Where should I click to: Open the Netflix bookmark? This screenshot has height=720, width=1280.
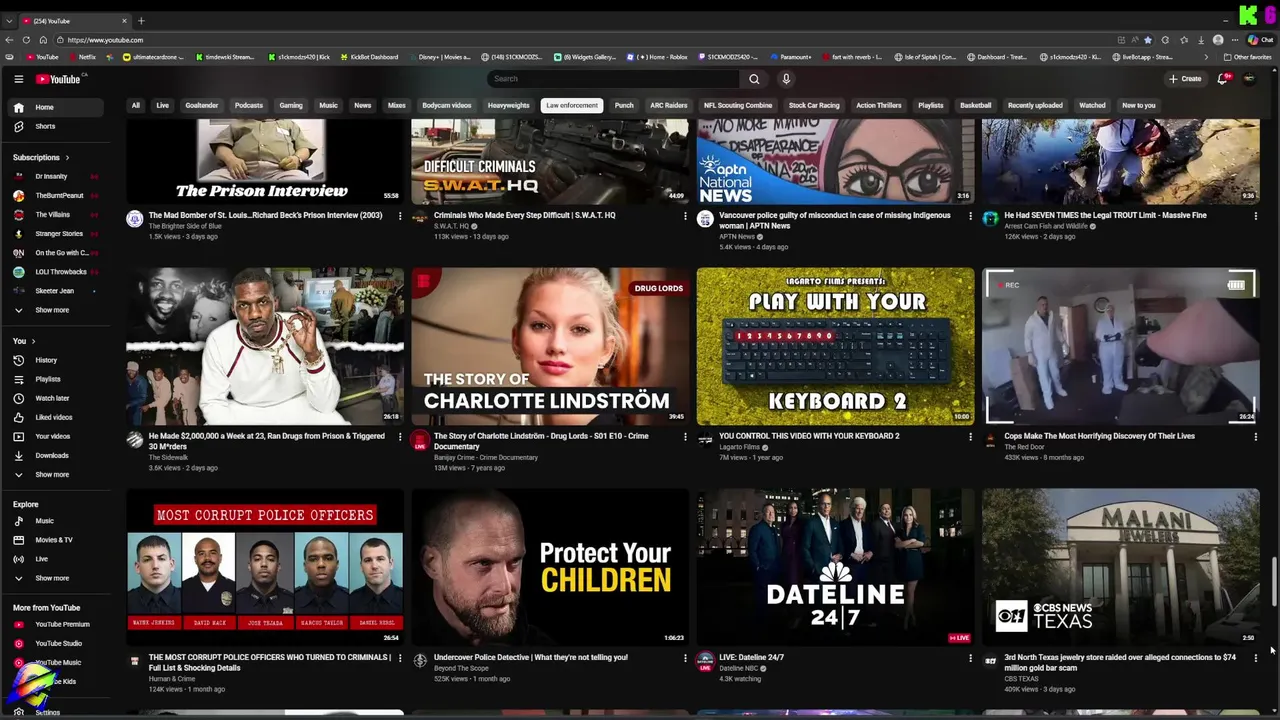coord(83,57)
